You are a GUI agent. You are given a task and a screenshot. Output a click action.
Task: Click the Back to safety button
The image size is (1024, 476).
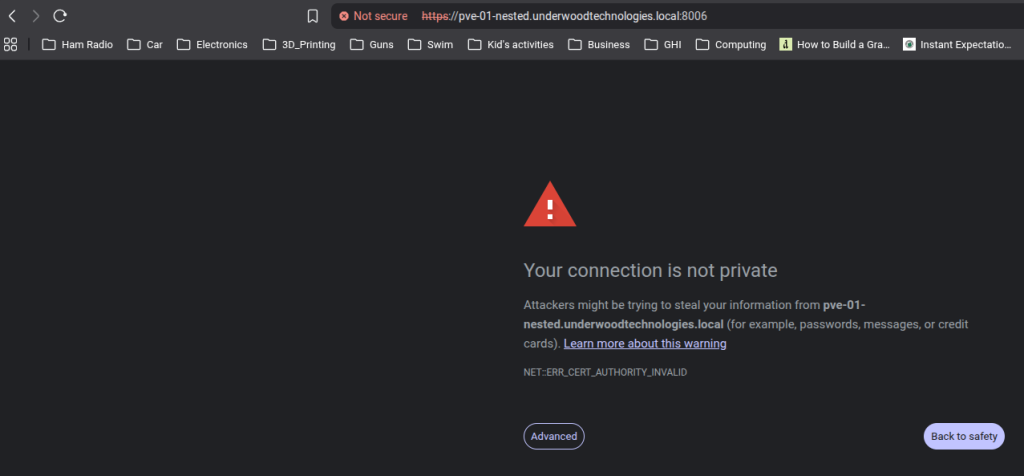963,436
